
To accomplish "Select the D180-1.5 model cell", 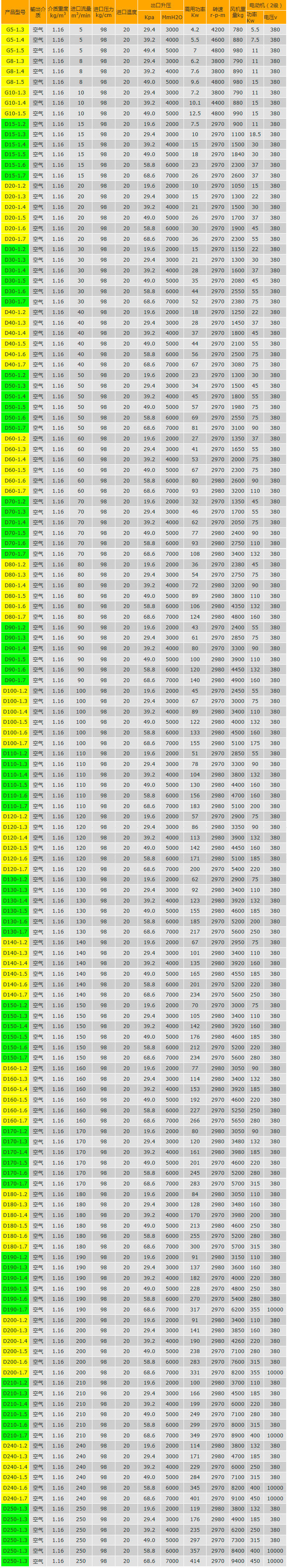I will [15, 1226].
